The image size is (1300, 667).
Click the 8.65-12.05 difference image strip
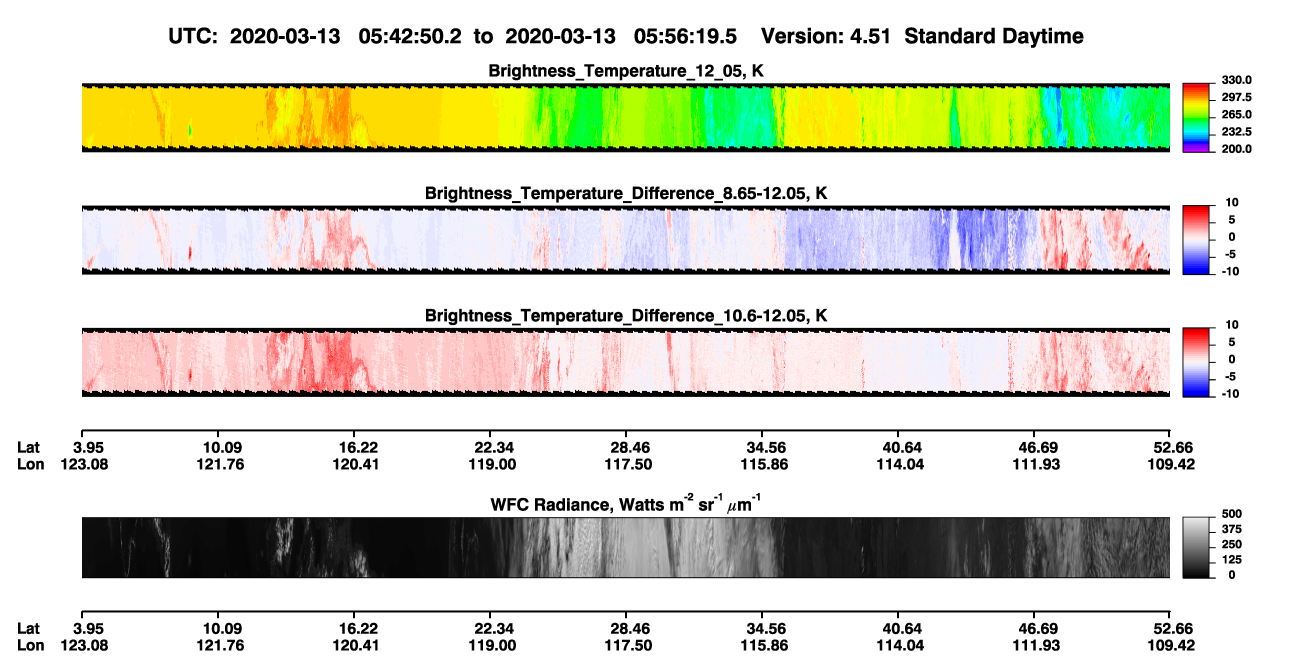626,240
